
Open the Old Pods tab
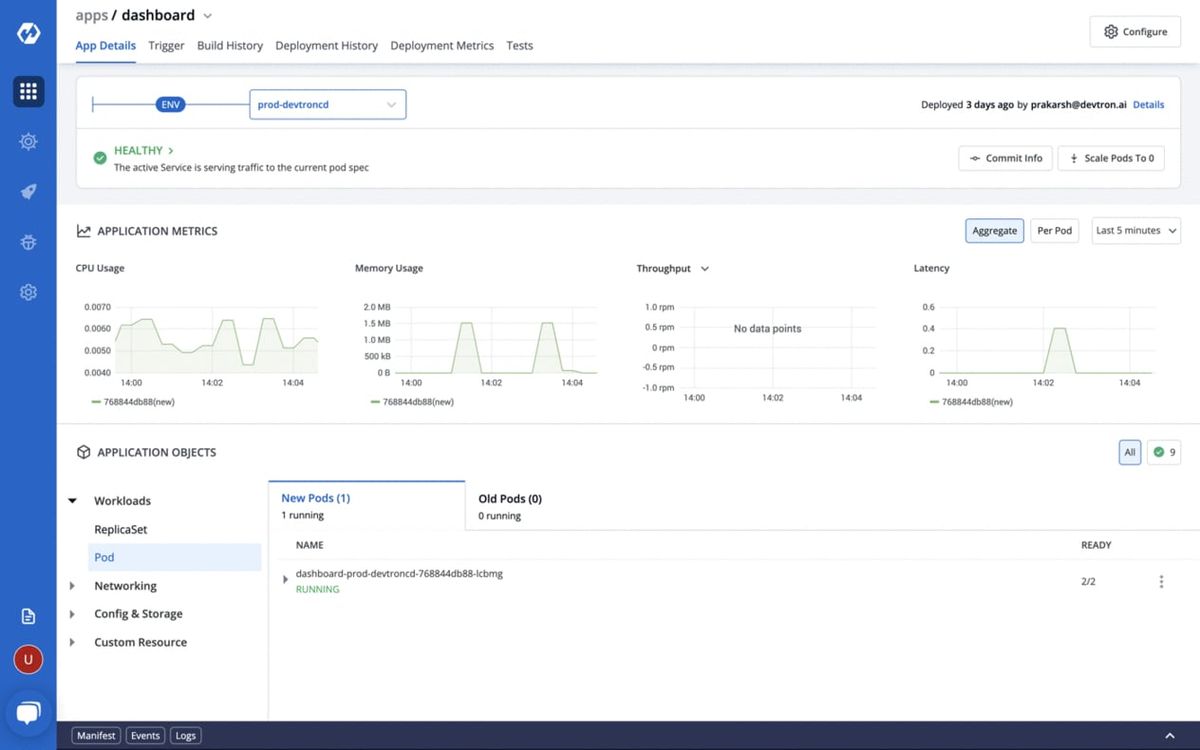510,498
